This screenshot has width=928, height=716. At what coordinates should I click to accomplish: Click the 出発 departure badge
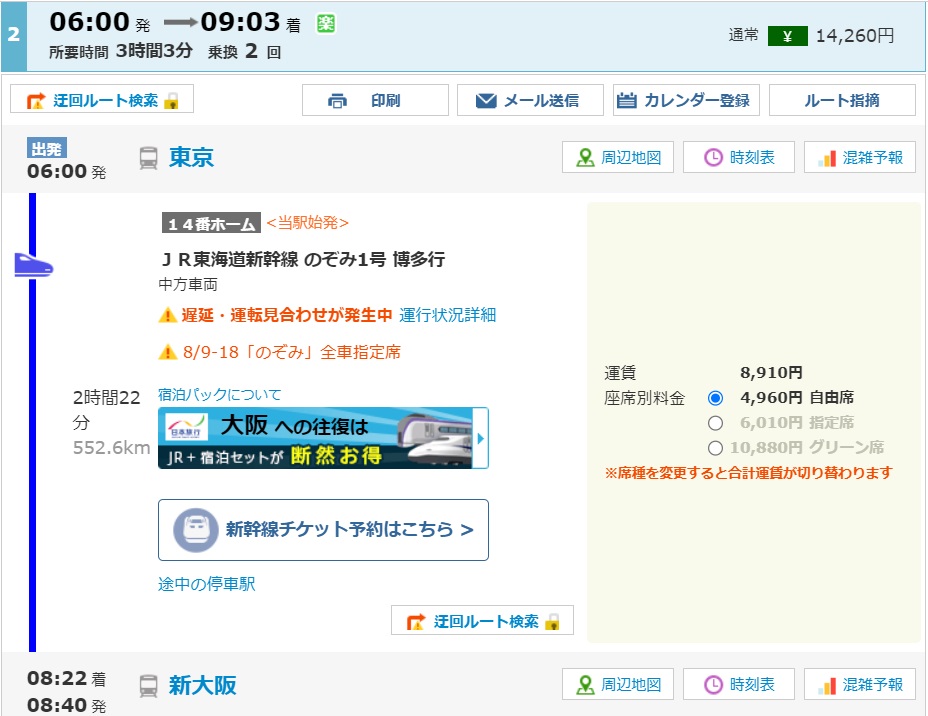47,148
